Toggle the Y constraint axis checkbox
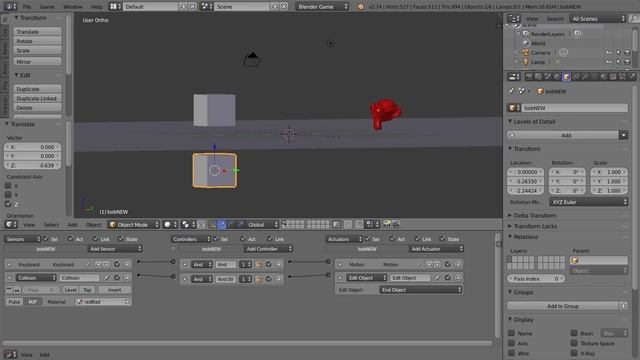 tap(8, 194)
